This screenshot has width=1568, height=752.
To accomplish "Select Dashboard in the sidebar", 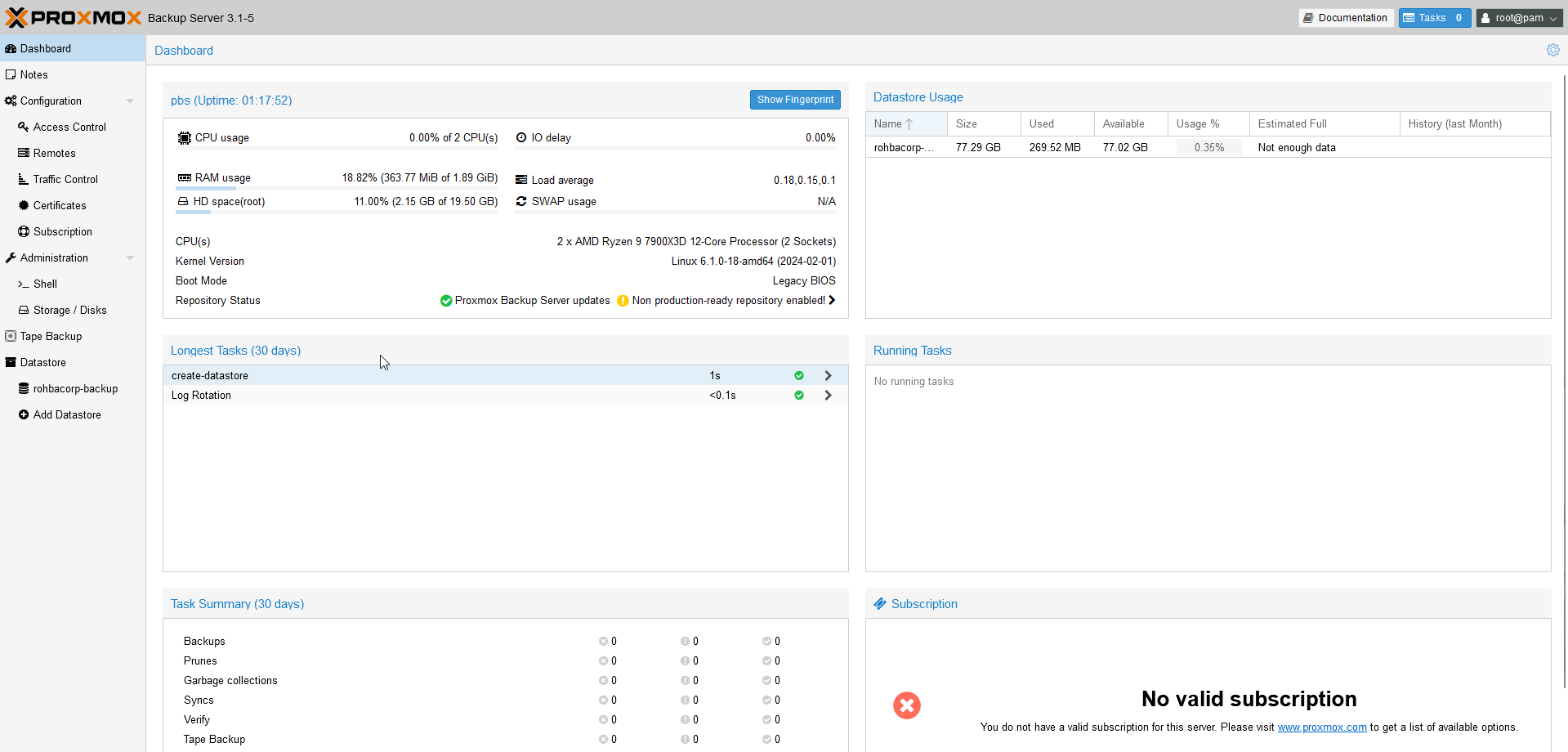I will point(73,48).
